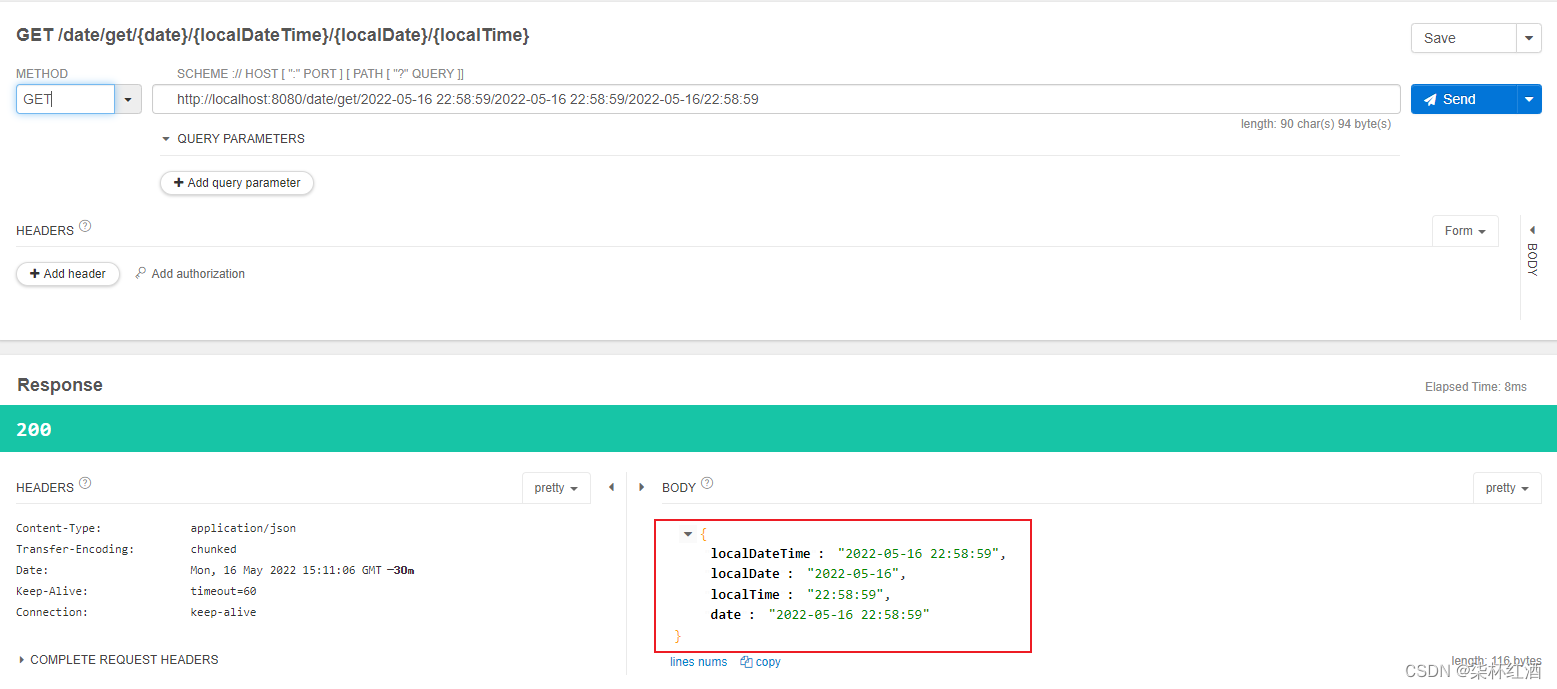
Task: Open the Form dropdown in headers section
Action: click(x=1464, y=230)
